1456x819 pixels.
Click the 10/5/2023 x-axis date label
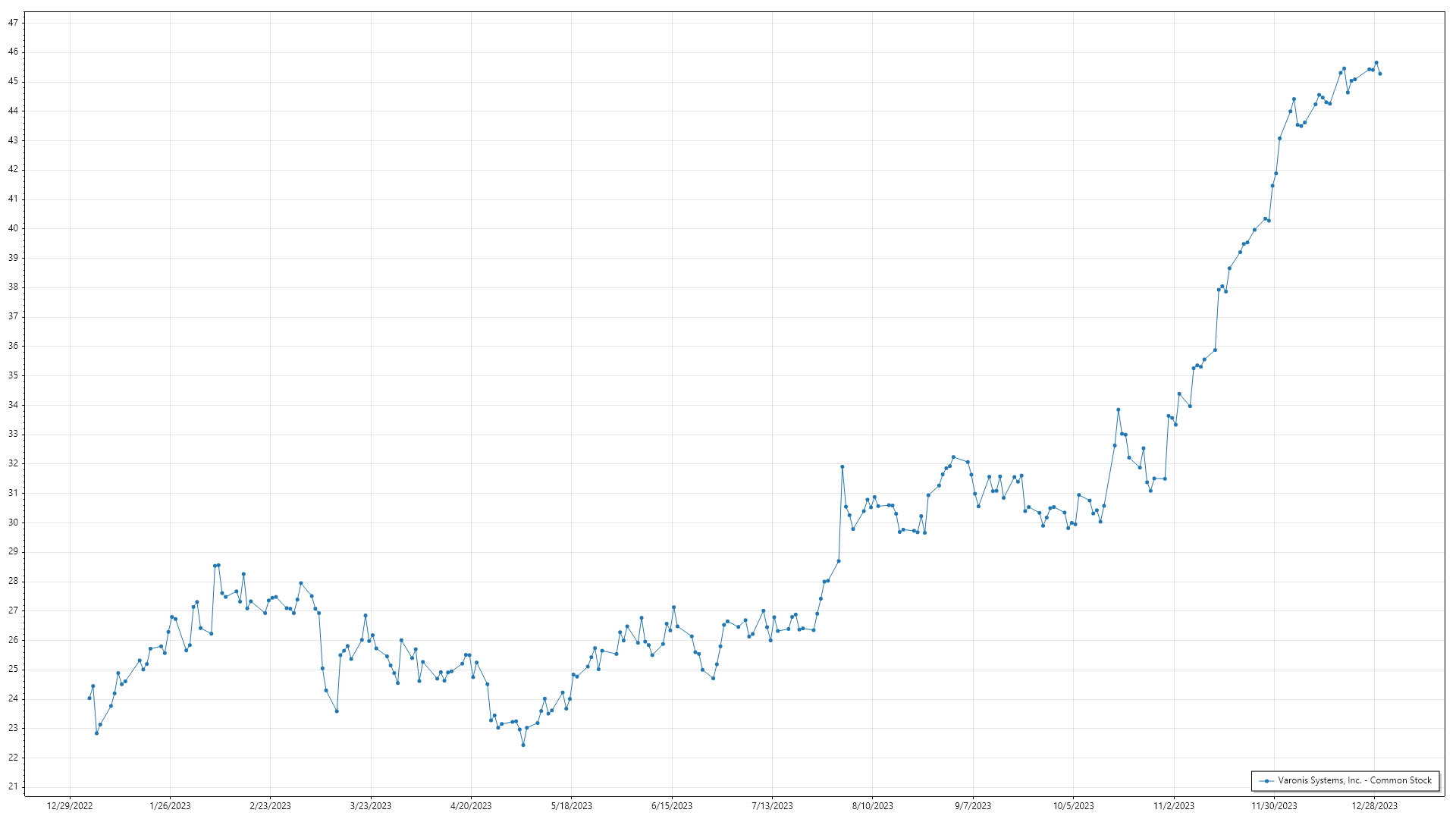pos(1073,806)
